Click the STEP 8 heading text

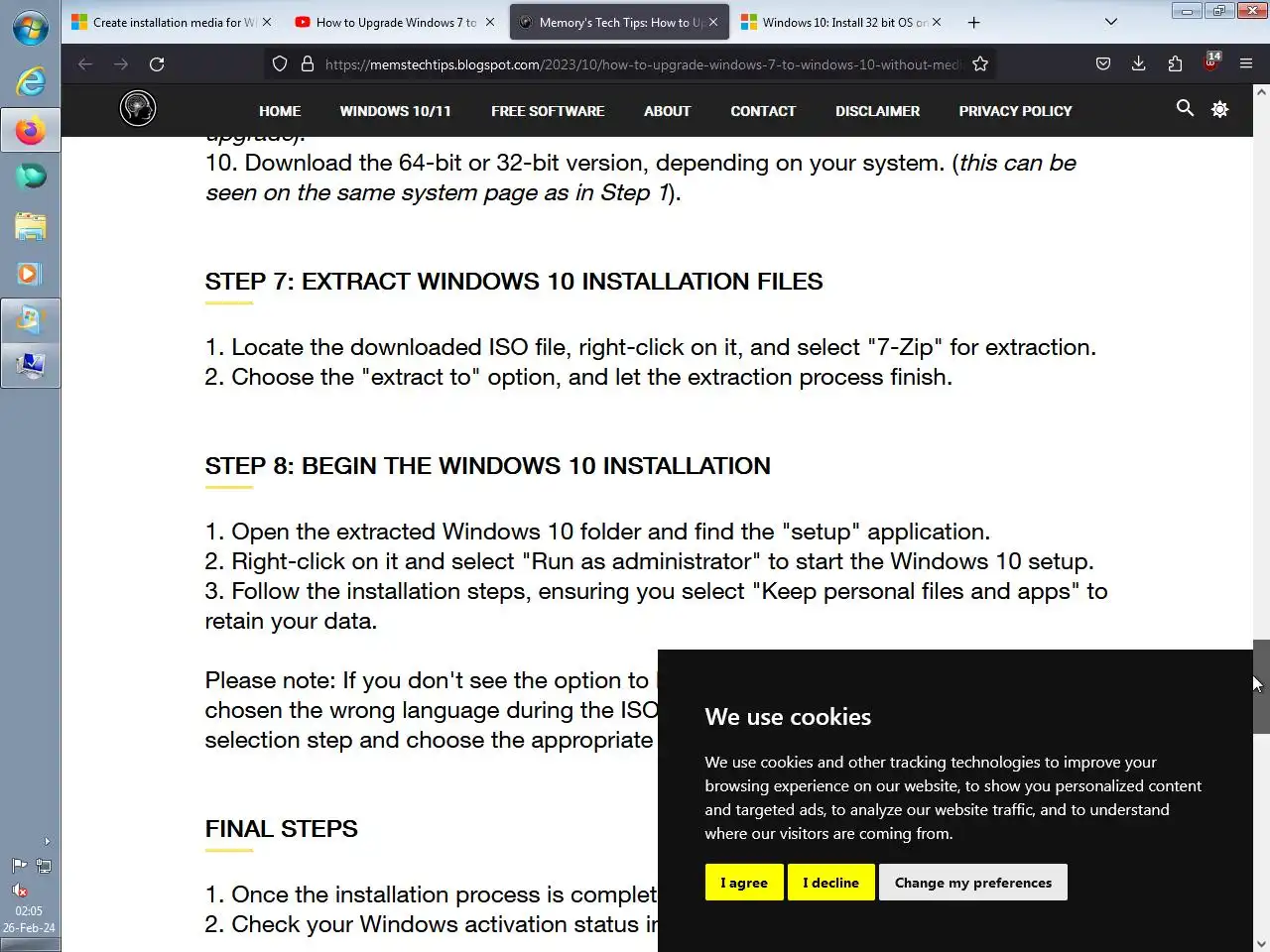point(487,466)
